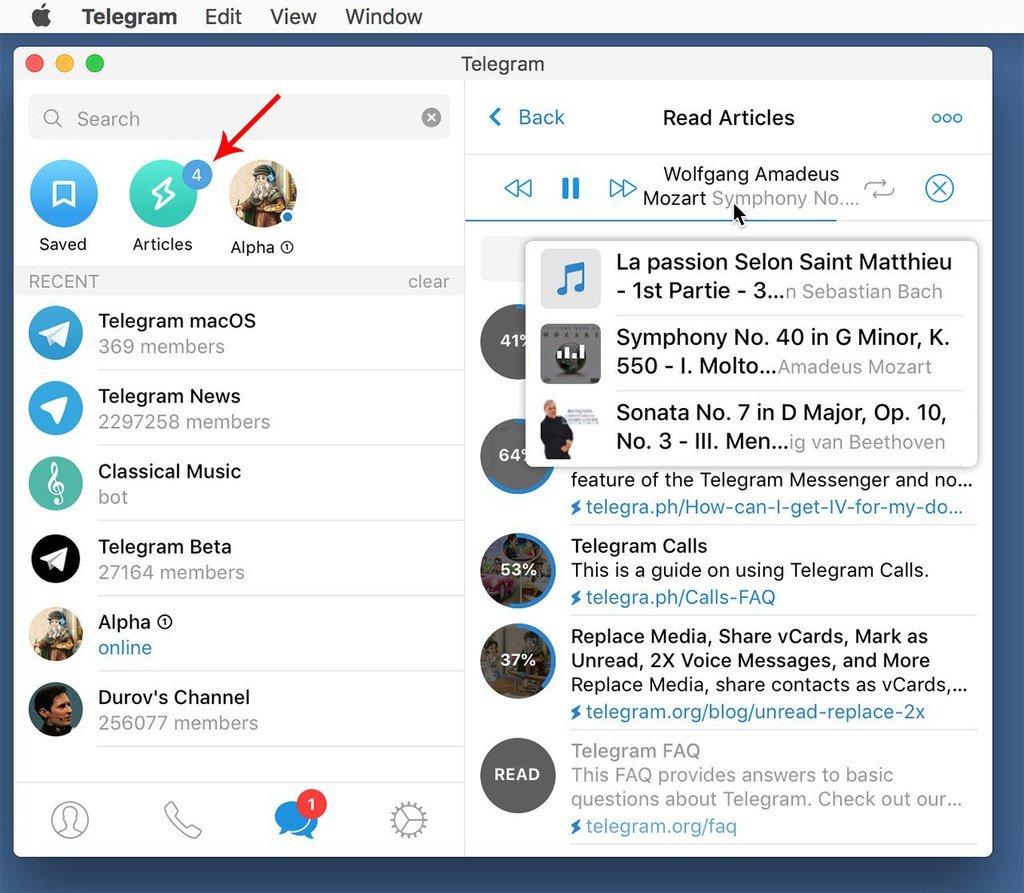The height and width of the screenshot is (893, 1024).
Task: Open the Edit menu
Action: [223, 16]
